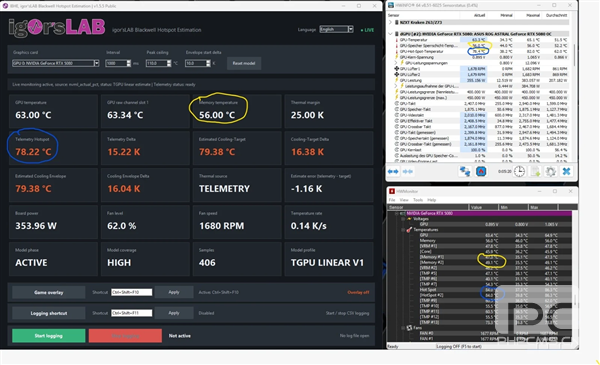Click the red Stop logging button
Viewport: 600px width, 365px height.
pos(125,336)
